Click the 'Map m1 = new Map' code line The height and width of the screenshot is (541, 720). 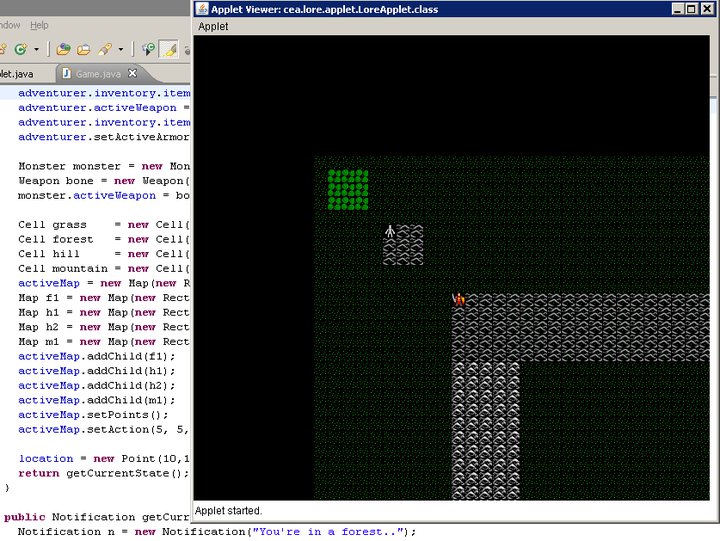(x=104, y=342)
